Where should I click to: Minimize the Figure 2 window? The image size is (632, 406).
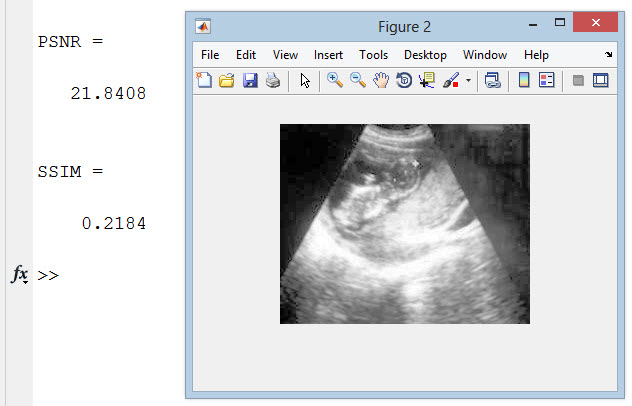(533, 24)
